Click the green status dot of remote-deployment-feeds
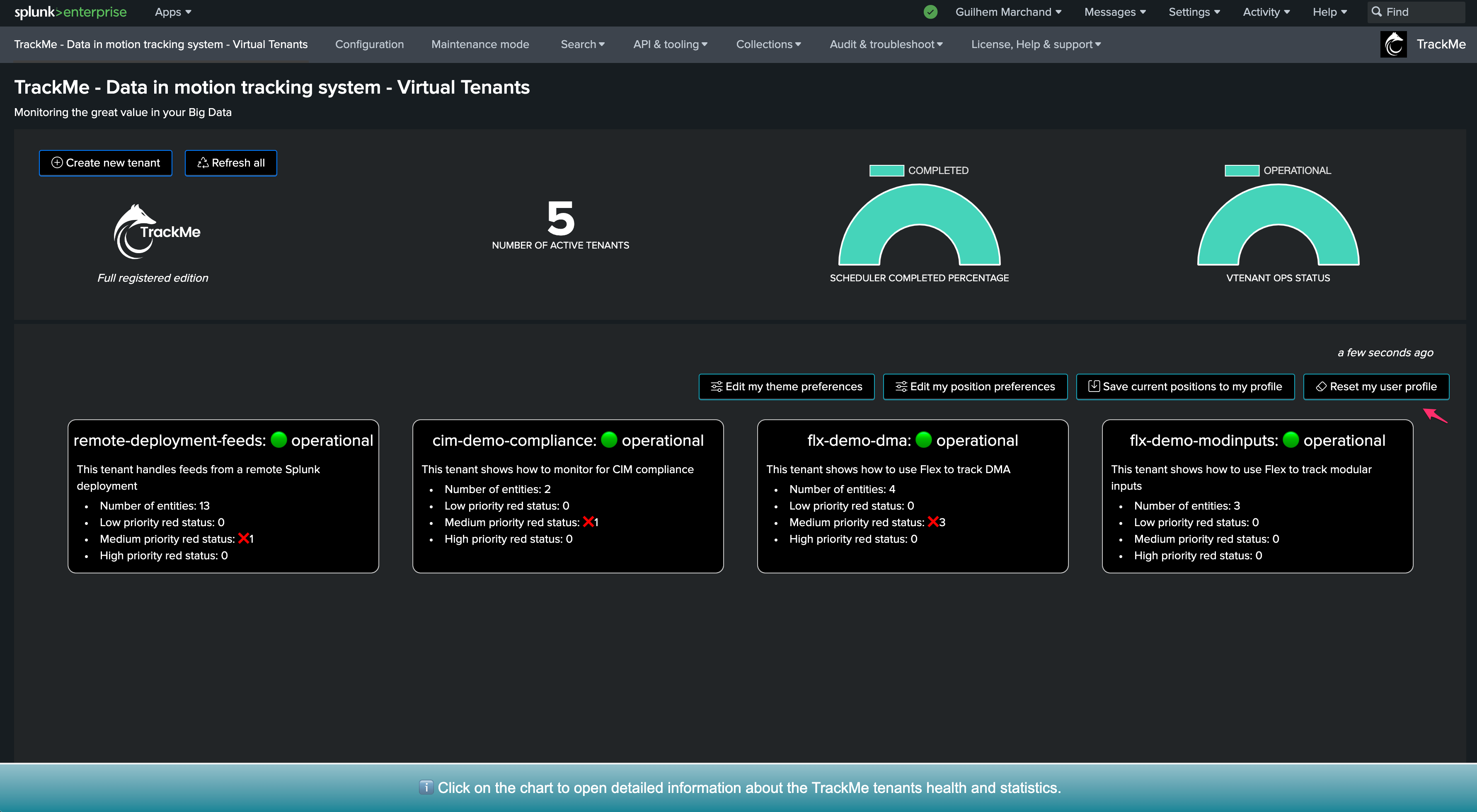Viewport: 1477px width, 812px height. click(278, 440)
